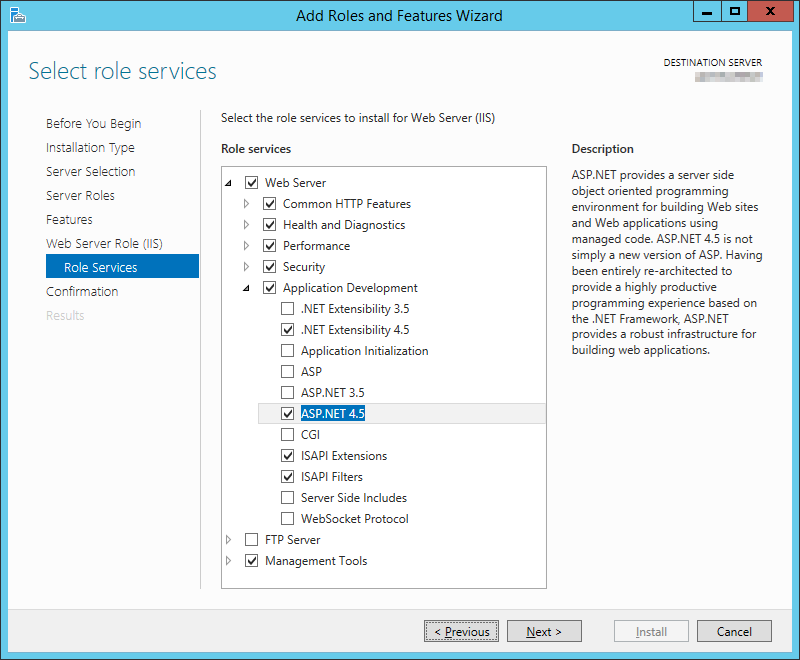The image size is (800, 660).
Task: Expand the Health and Diagnostics node
Action: pyautogui.click(x=247, y=225)
